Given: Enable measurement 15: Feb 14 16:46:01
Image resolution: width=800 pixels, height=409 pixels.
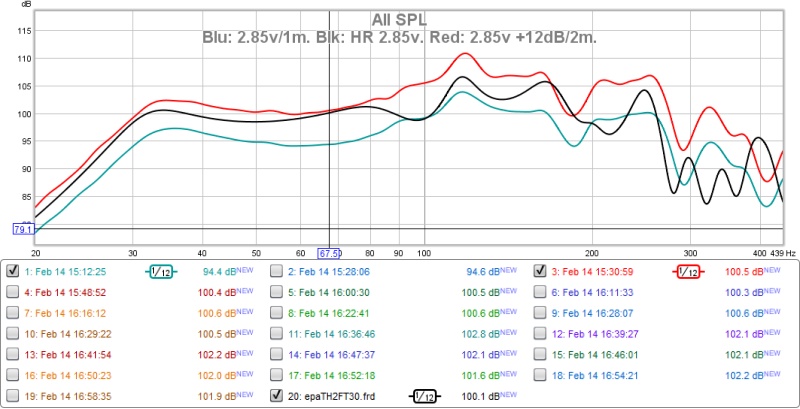Looking at the screenshot, I should [540, 354].
